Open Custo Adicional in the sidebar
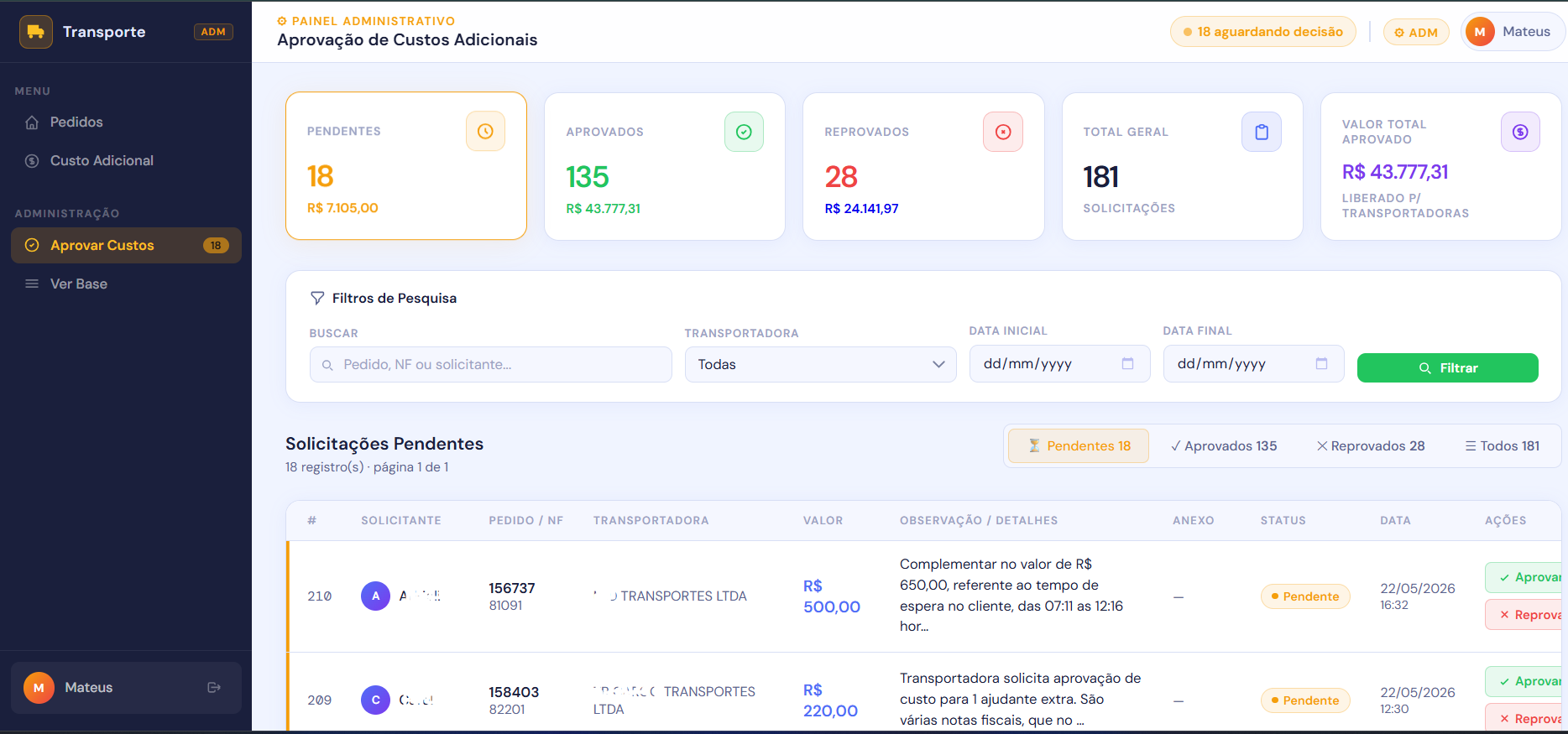The image size is (1568, 734). (x=126, y=160)
